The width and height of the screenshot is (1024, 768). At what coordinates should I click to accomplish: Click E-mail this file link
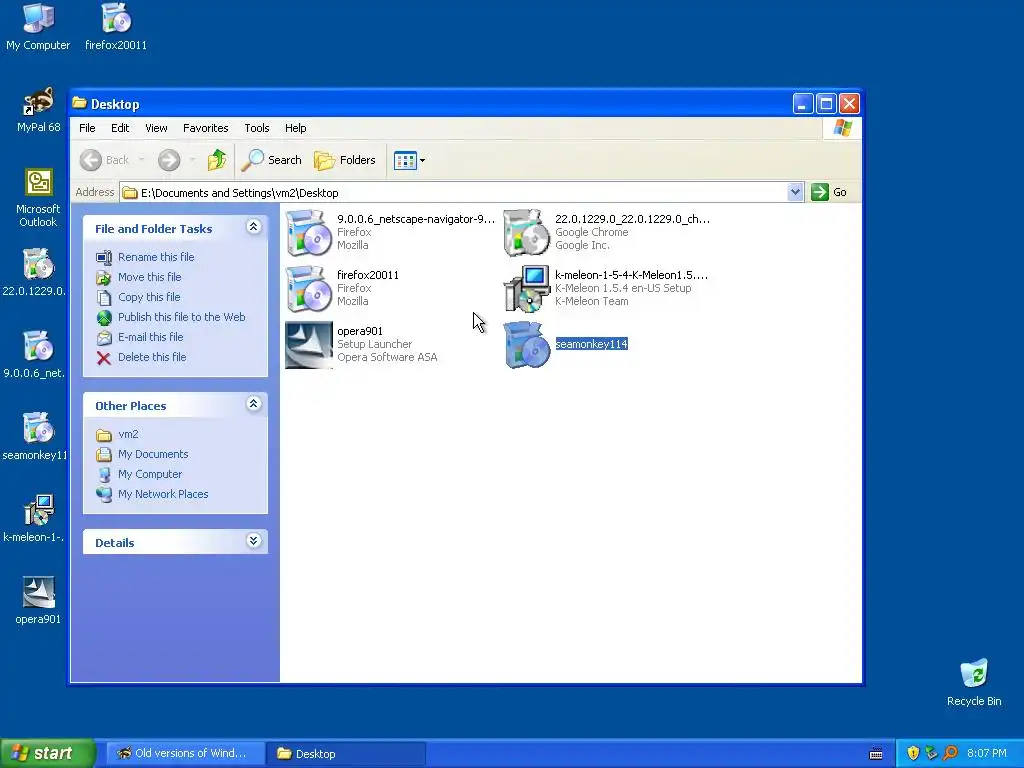(150, 337)
